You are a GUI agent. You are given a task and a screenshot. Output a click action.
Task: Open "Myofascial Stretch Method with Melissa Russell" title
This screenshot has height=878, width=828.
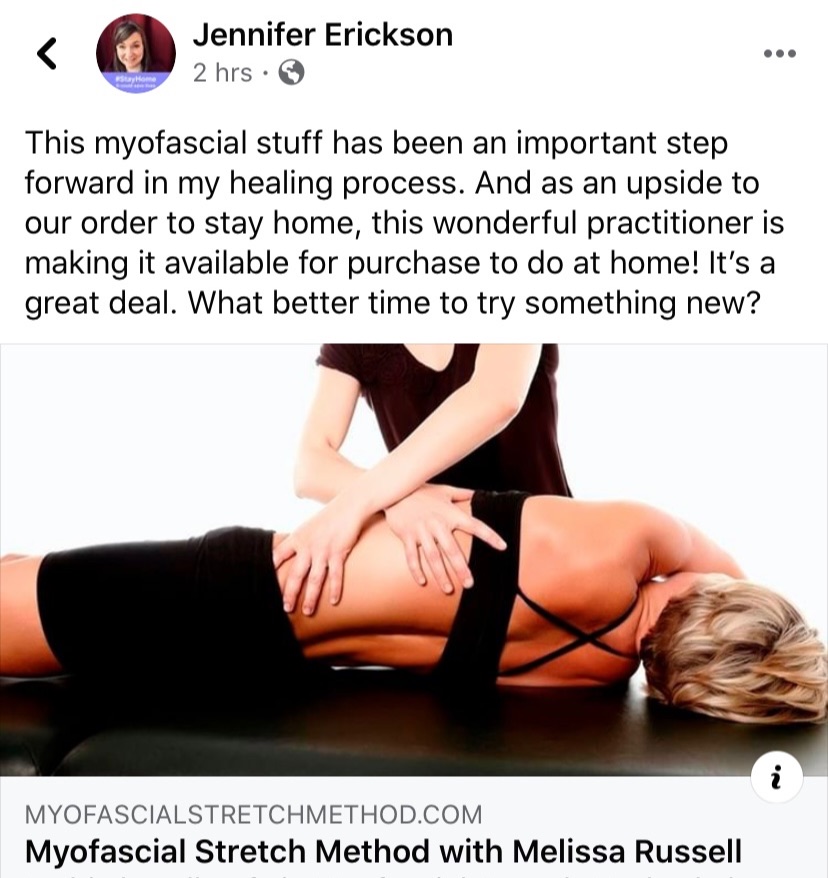pyautogui.click(x=383, y=851)
